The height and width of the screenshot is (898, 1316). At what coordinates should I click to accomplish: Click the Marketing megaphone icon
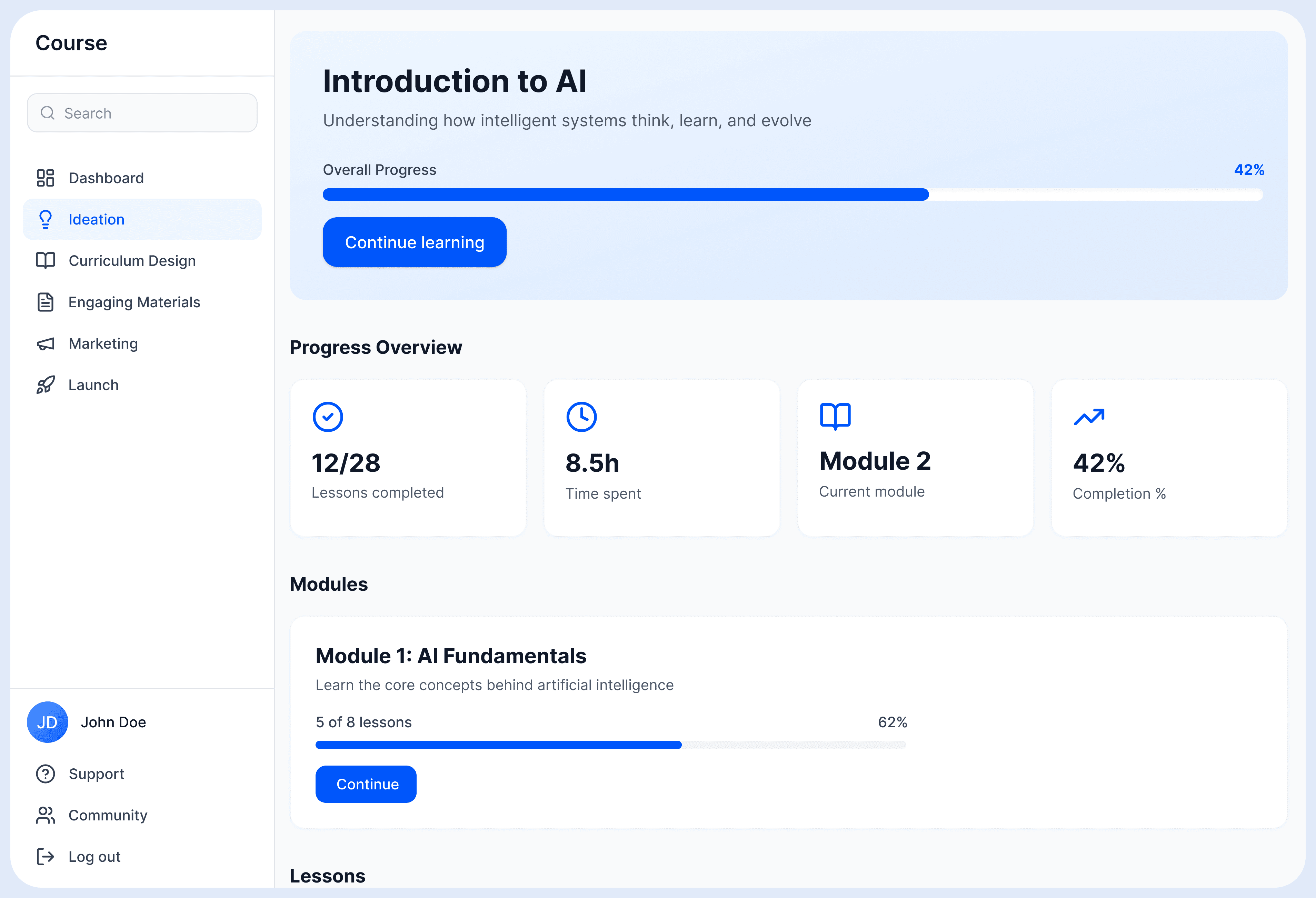(x=45, y=343)
